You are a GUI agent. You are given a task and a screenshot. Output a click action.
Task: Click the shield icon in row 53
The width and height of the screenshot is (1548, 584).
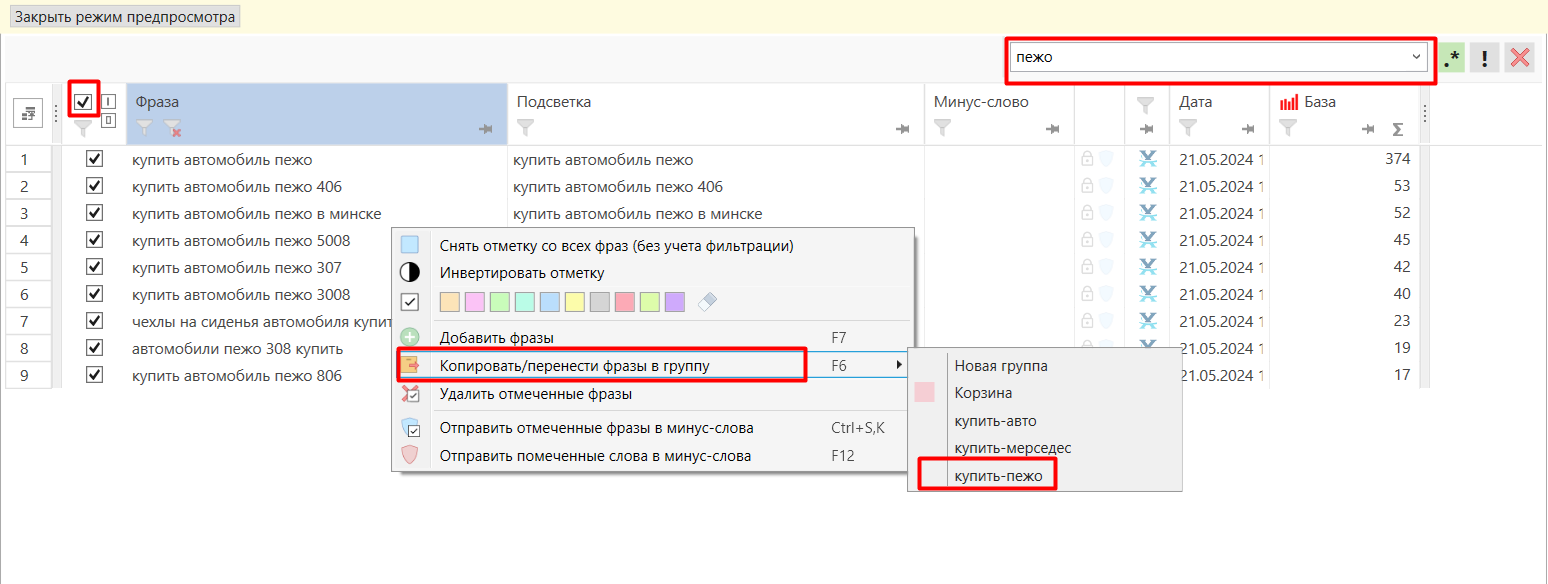[x=1106, y=186]
